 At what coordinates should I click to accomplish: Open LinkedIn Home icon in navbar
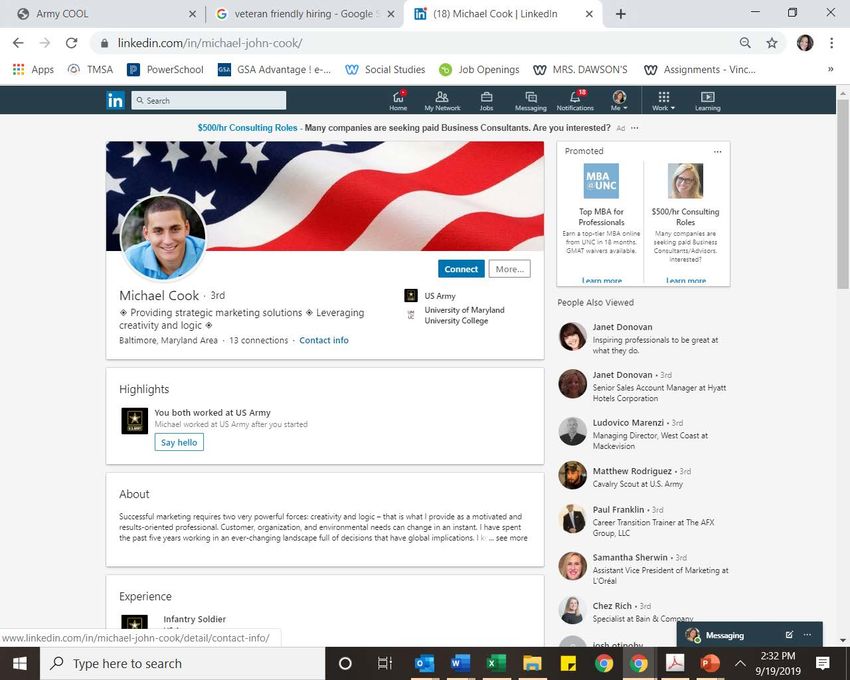[x=398, y=101]
